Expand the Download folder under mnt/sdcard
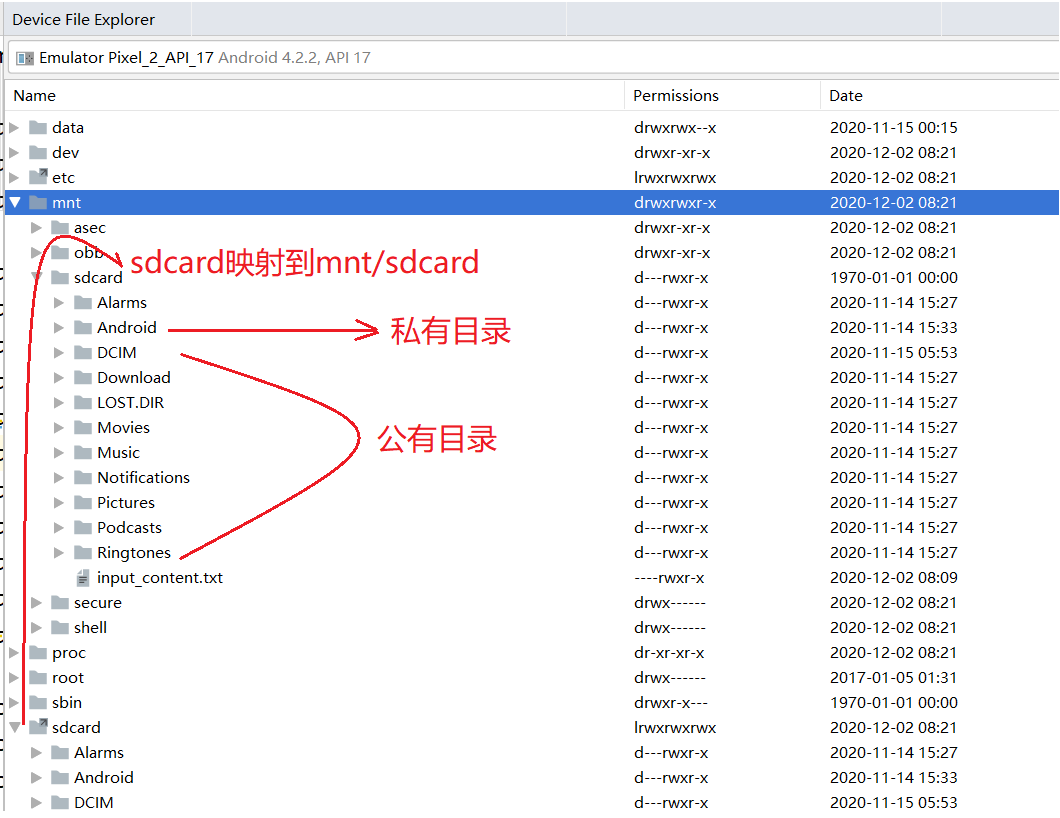 (x=59, y=378)
